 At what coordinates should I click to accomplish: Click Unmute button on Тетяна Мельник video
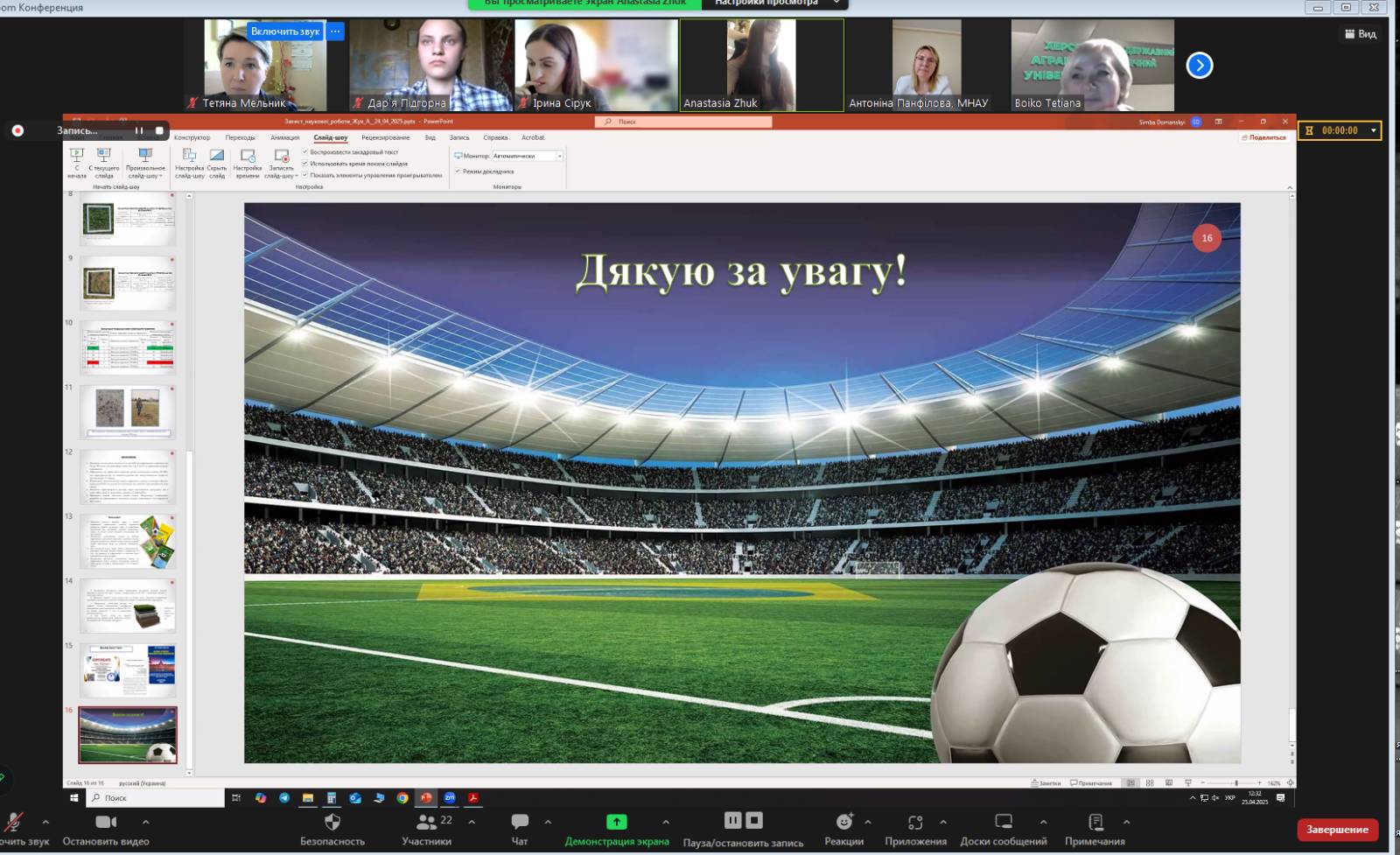coord(285,32)
